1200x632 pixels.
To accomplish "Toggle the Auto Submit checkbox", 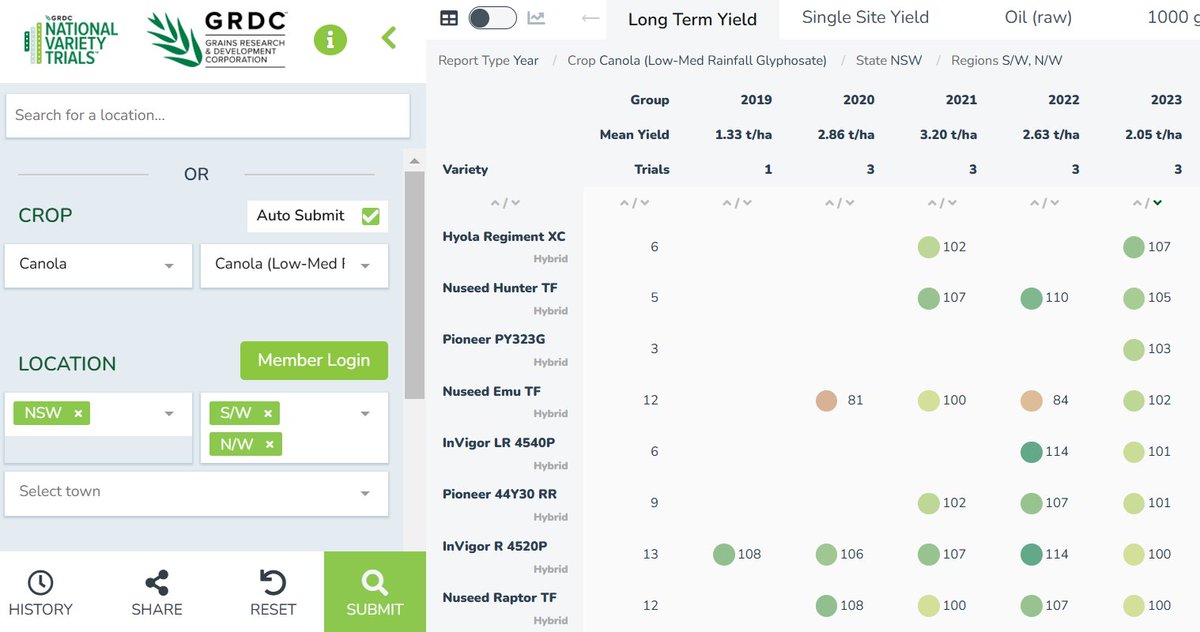I will coord(371,216).
